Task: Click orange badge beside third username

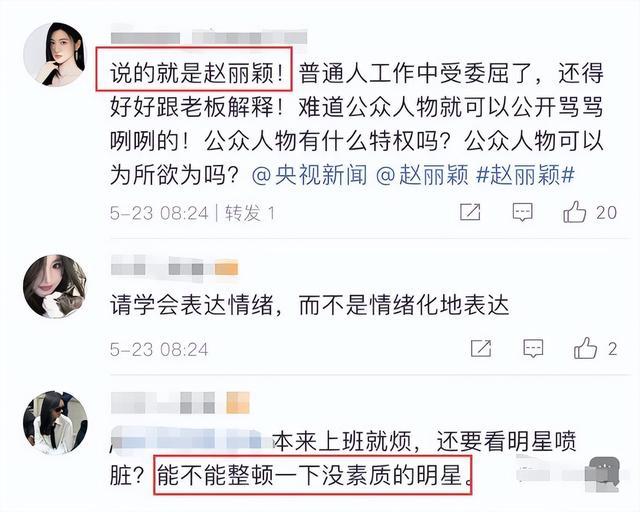Action: [238, 403]
